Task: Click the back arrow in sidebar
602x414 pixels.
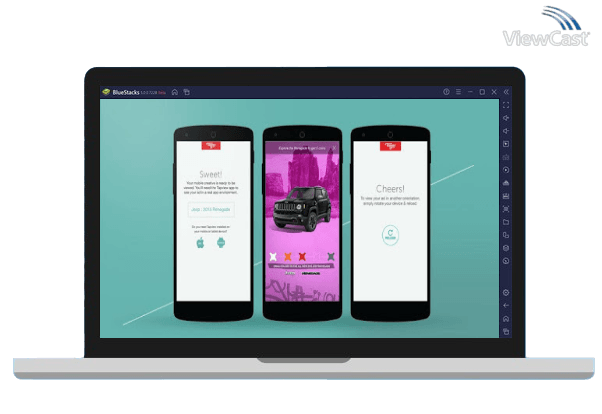Action: 506,305
